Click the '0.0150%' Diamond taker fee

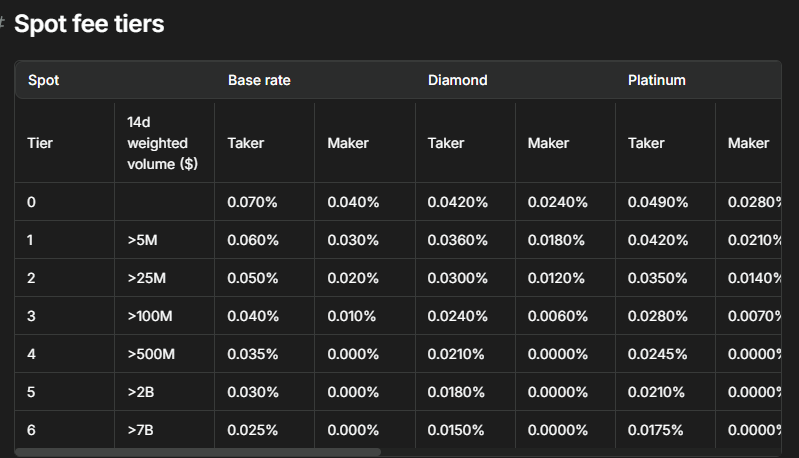[x=456, y=430]
